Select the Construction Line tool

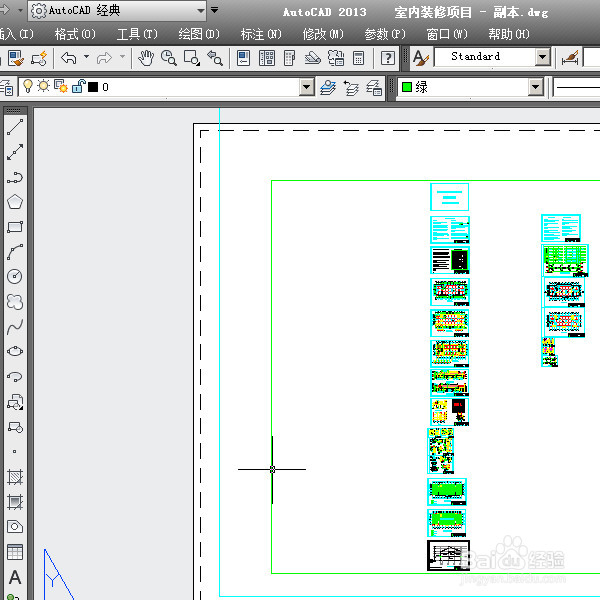[x=15, y=152]
